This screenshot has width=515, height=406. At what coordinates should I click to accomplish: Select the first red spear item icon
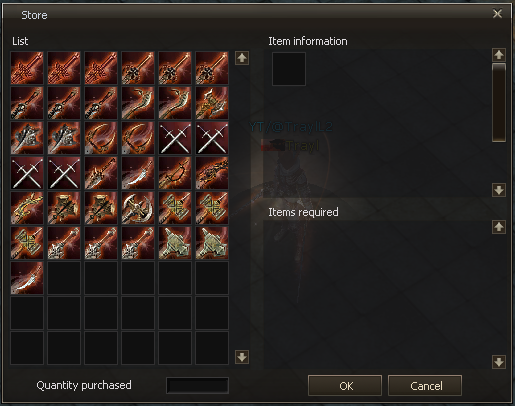[x=27, y=68]
